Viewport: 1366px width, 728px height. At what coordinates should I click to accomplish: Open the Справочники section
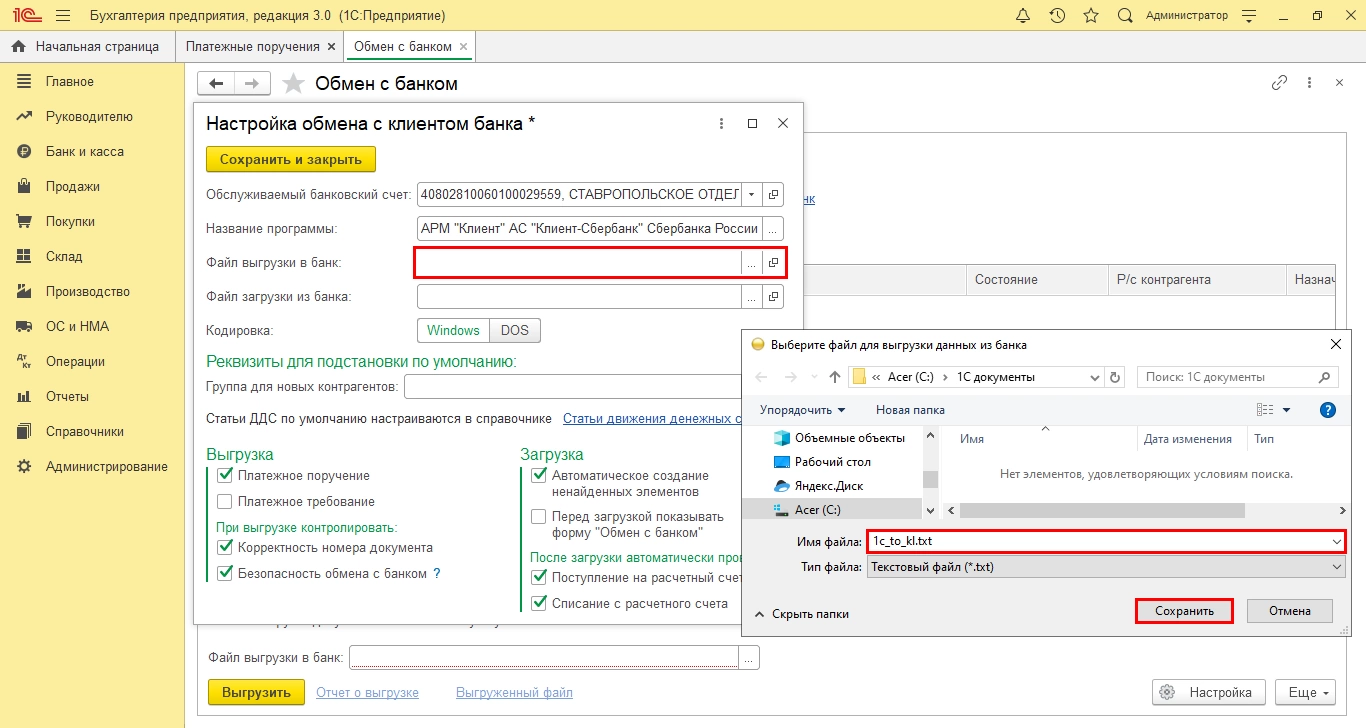[85, 432]
